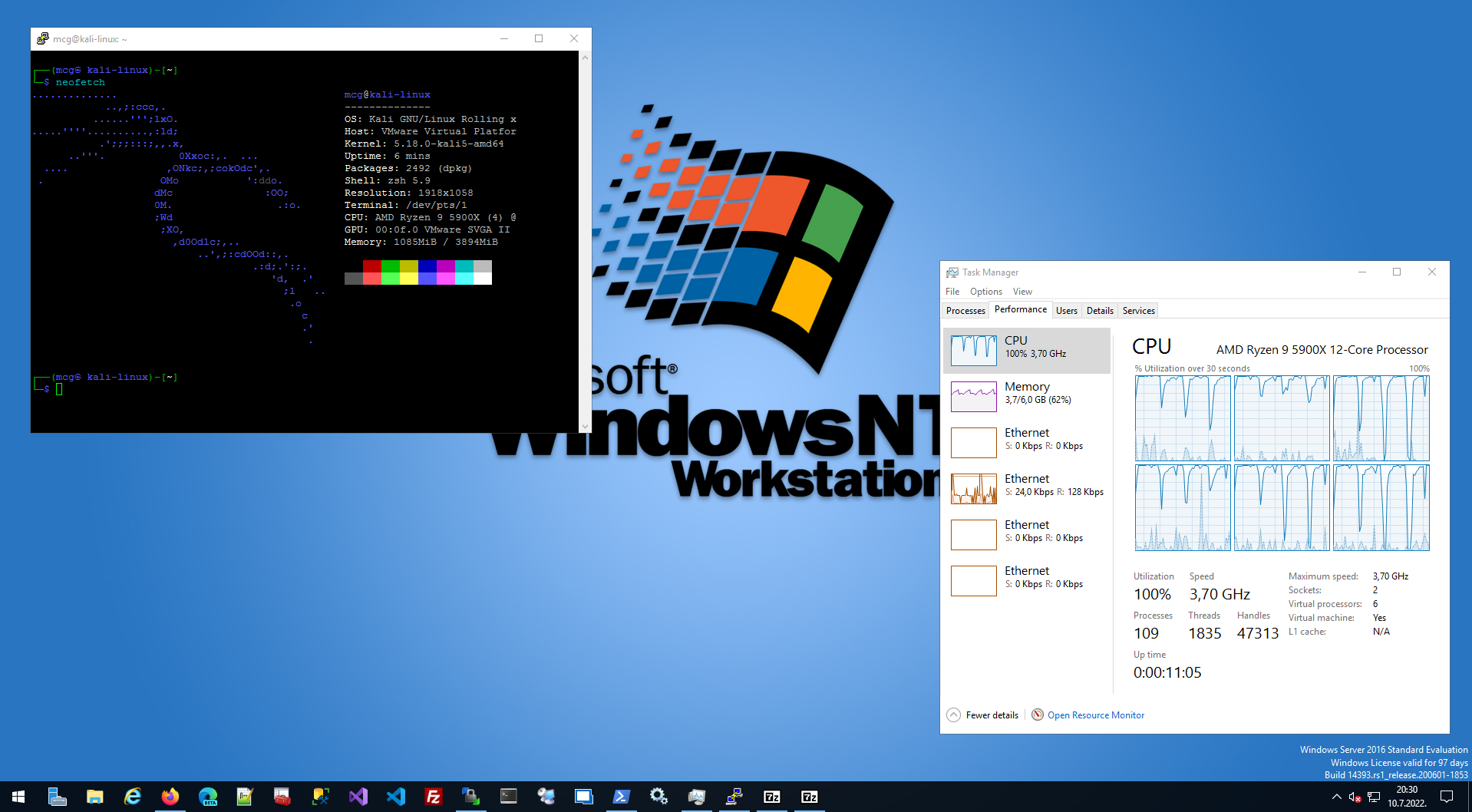Click Fewer details in Task Manager

992,715
